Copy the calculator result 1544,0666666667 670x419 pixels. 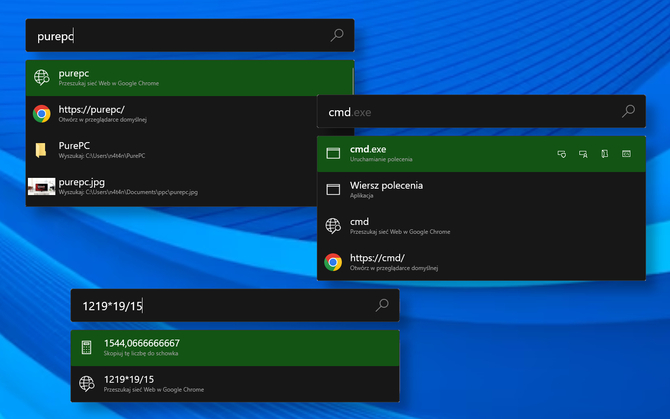click(235, 348)
